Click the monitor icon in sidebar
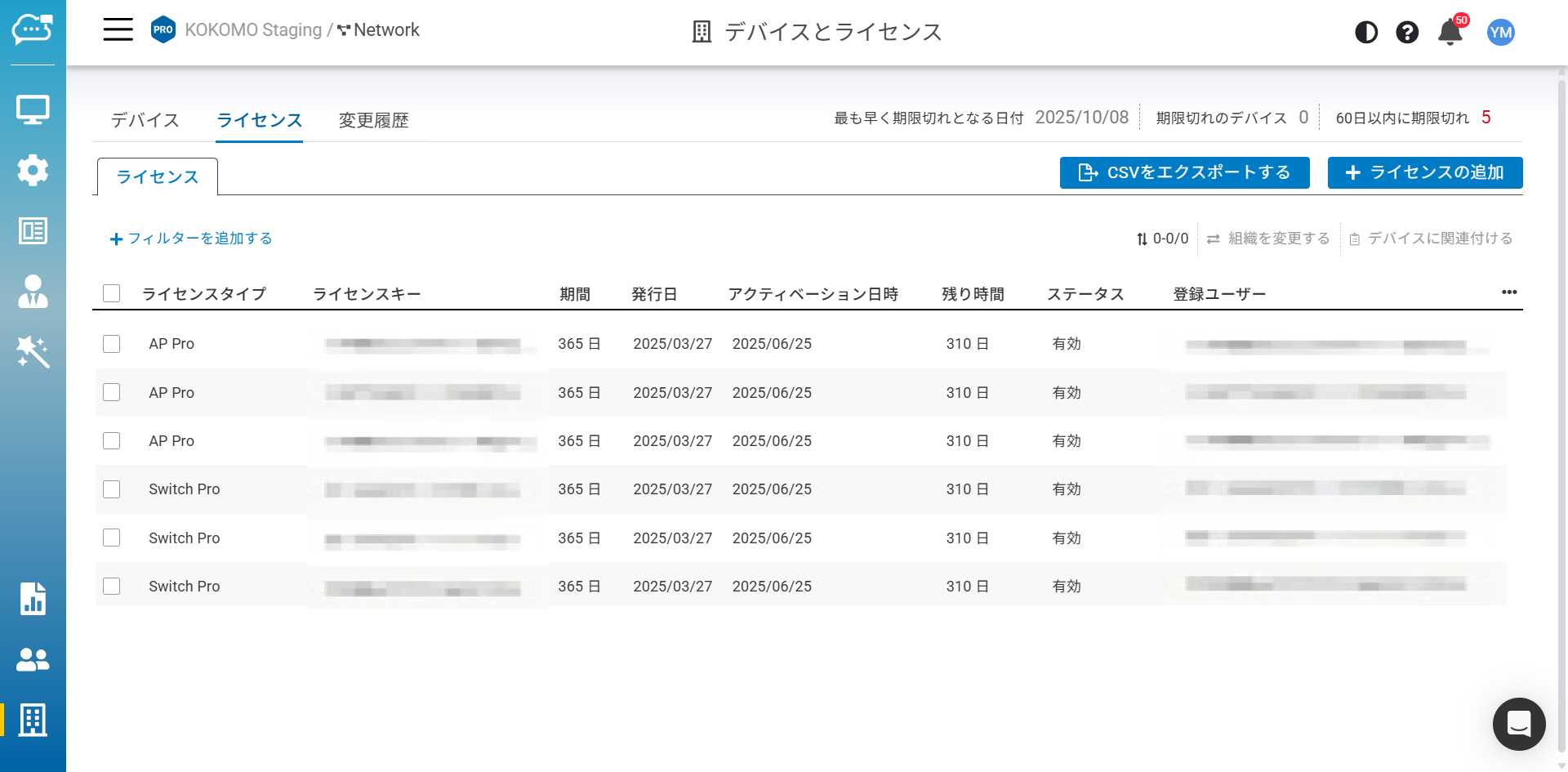The width and height of the screenshot is (1568, 772). (33, 109)
